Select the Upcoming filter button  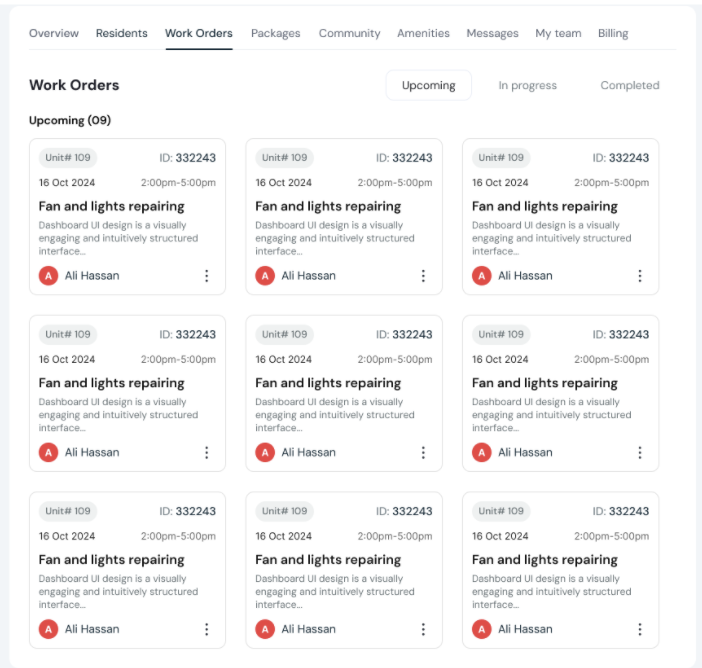pos(428,86)
